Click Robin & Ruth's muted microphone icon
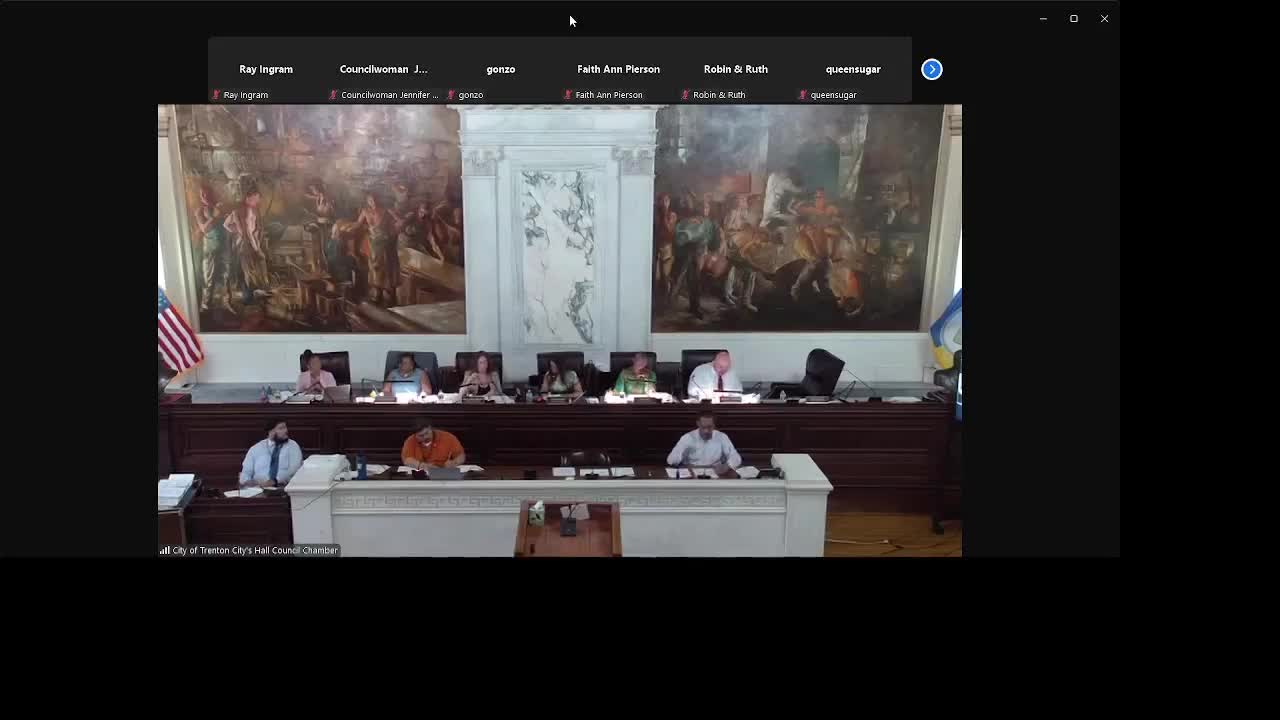The image size is (1280, 720). pos(685,95)
